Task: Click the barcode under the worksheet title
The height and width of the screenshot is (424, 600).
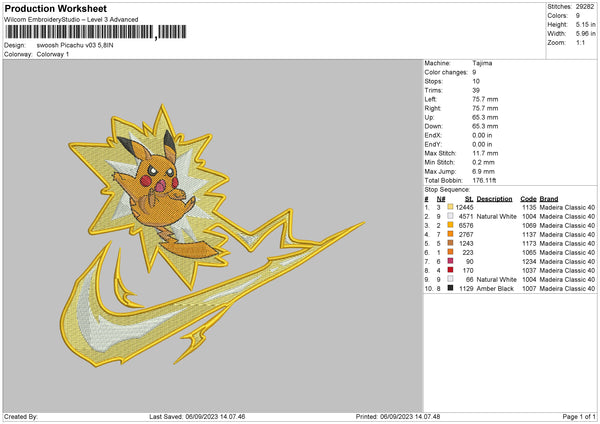Action: click(x=96, y=32)
